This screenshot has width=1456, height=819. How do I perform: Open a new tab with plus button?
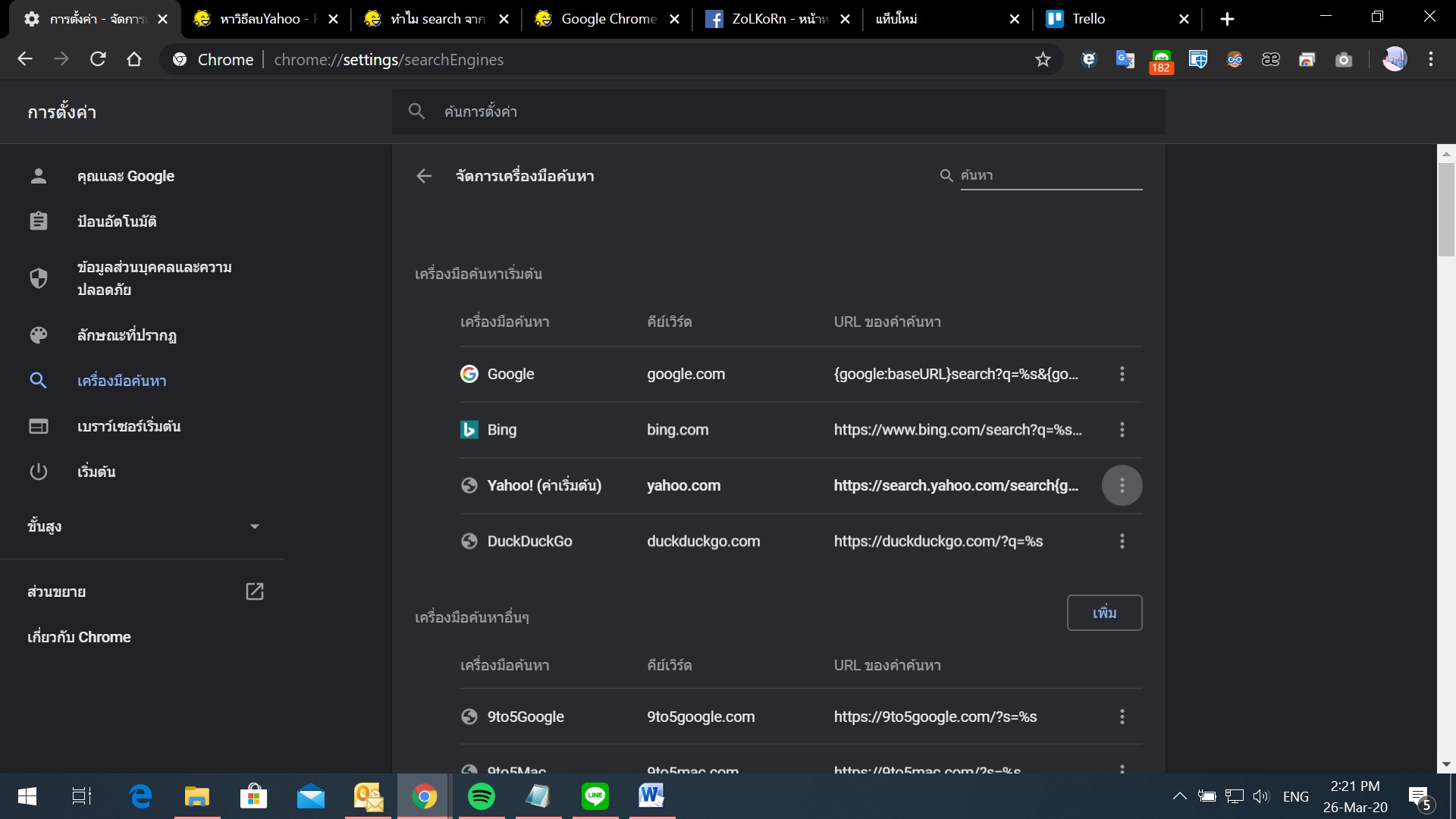[1227, 19]
